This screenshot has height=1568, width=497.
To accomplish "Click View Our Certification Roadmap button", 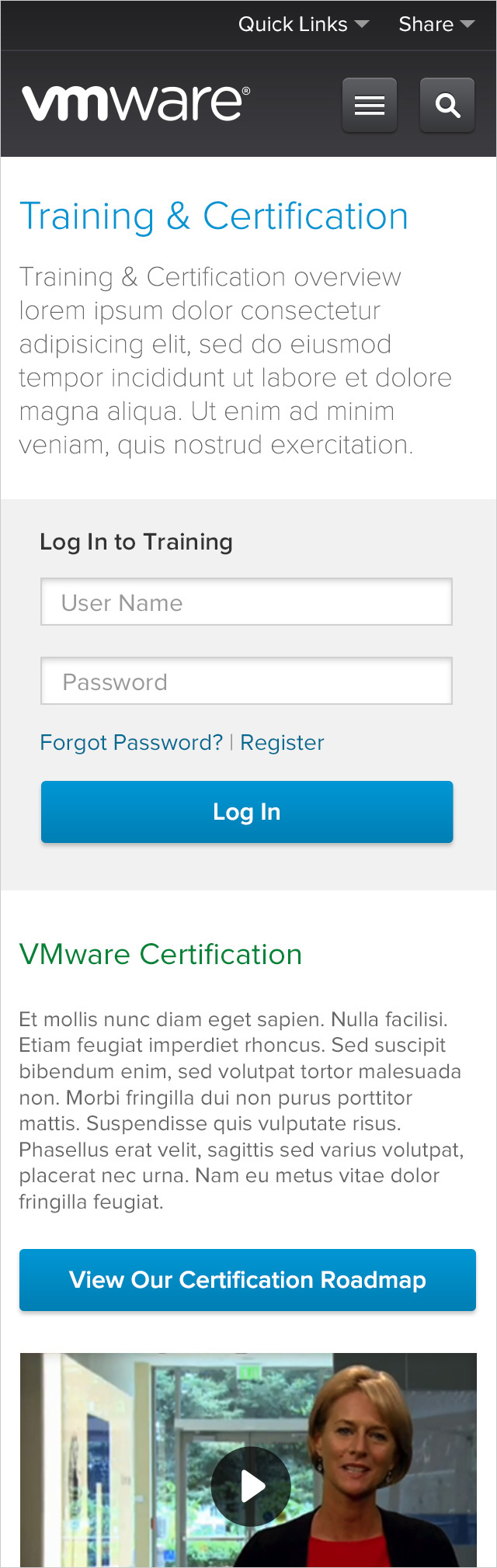I will click(248, 1280).
